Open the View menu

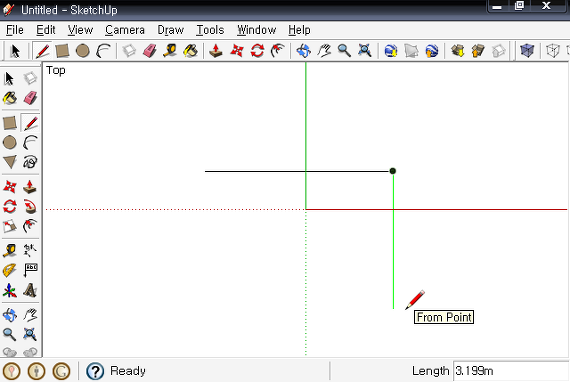tap(80, 30)
